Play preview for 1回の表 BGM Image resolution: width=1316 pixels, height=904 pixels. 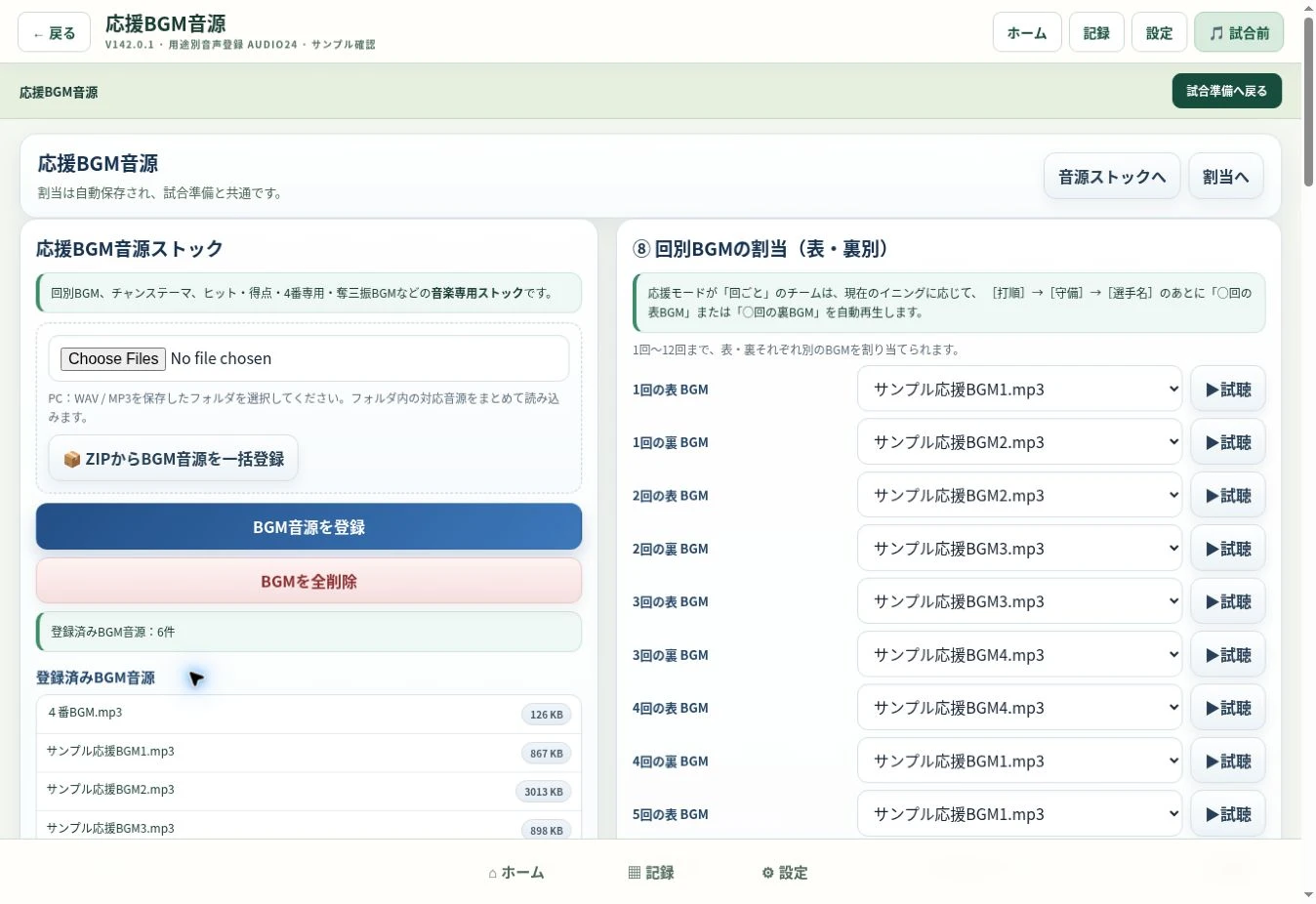point(1227,390)
